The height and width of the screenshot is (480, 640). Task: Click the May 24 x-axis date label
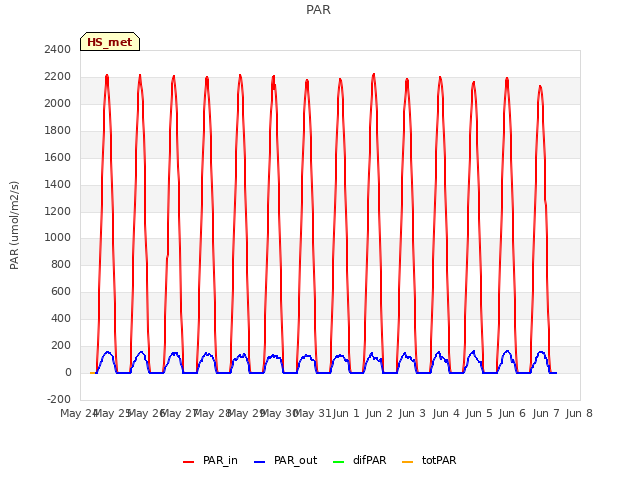click(79, 413)
